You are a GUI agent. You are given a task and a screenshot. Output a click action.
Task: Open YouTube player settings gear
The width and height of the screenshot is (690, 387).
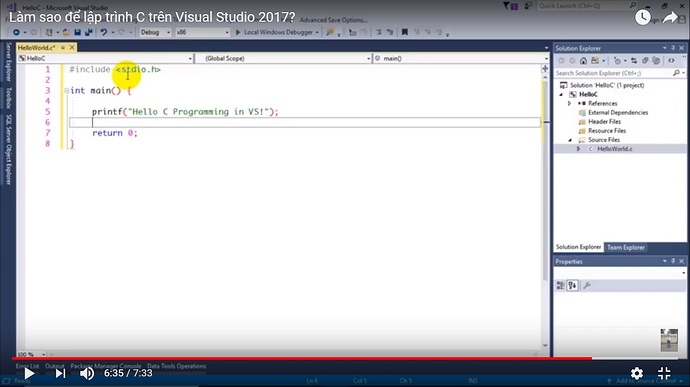[x=637, y=373]
